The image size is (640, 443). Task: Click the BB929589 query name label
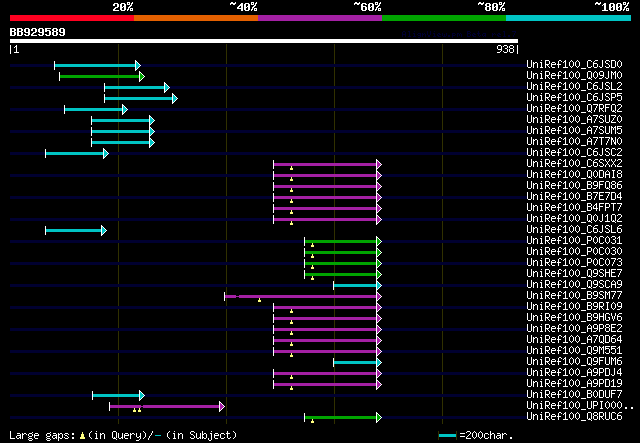(38, 32)
